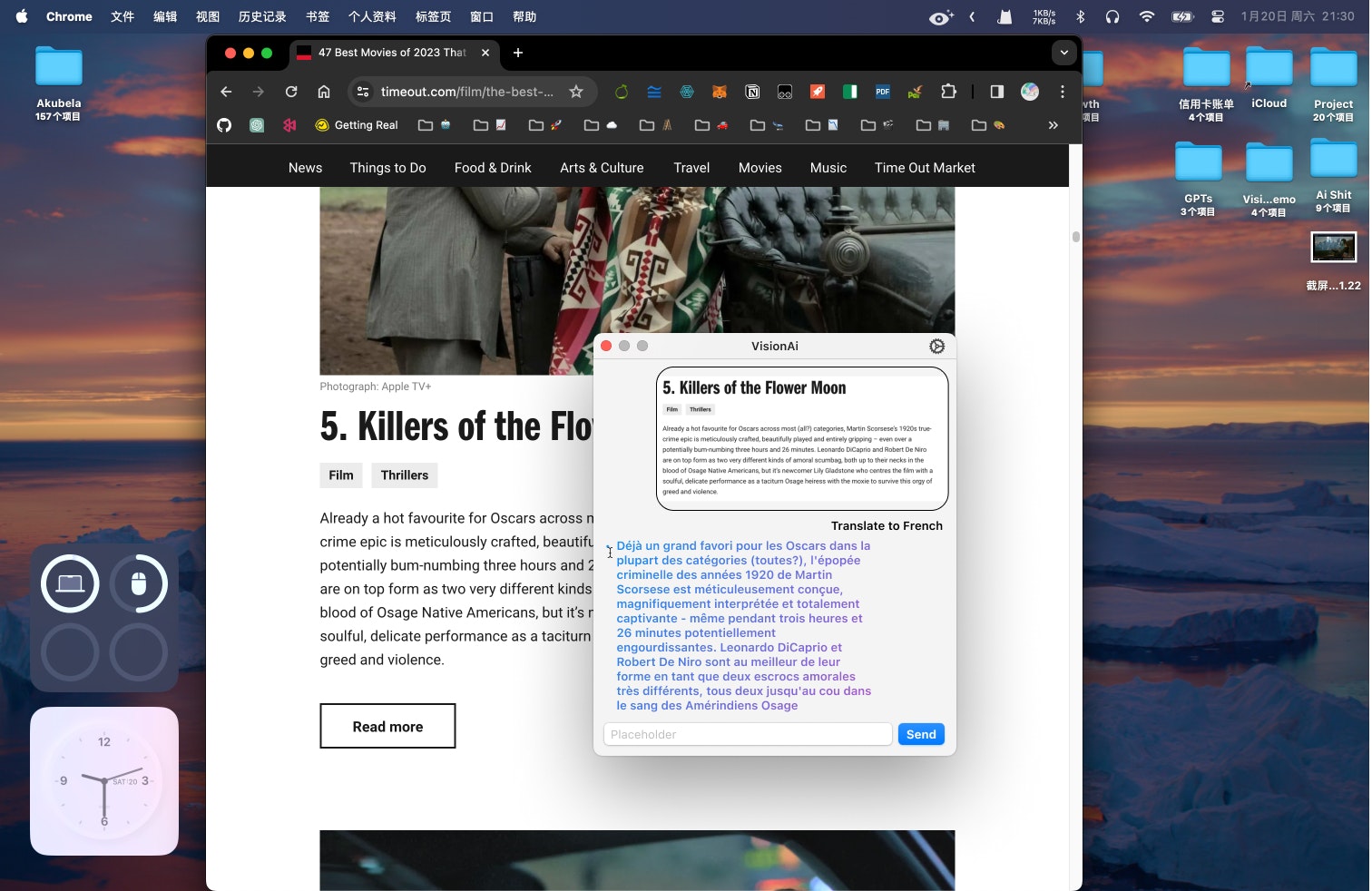Click the glasses extension icon
The height and width of the screenshot is (891, 1372).
(x=785, y=92)
